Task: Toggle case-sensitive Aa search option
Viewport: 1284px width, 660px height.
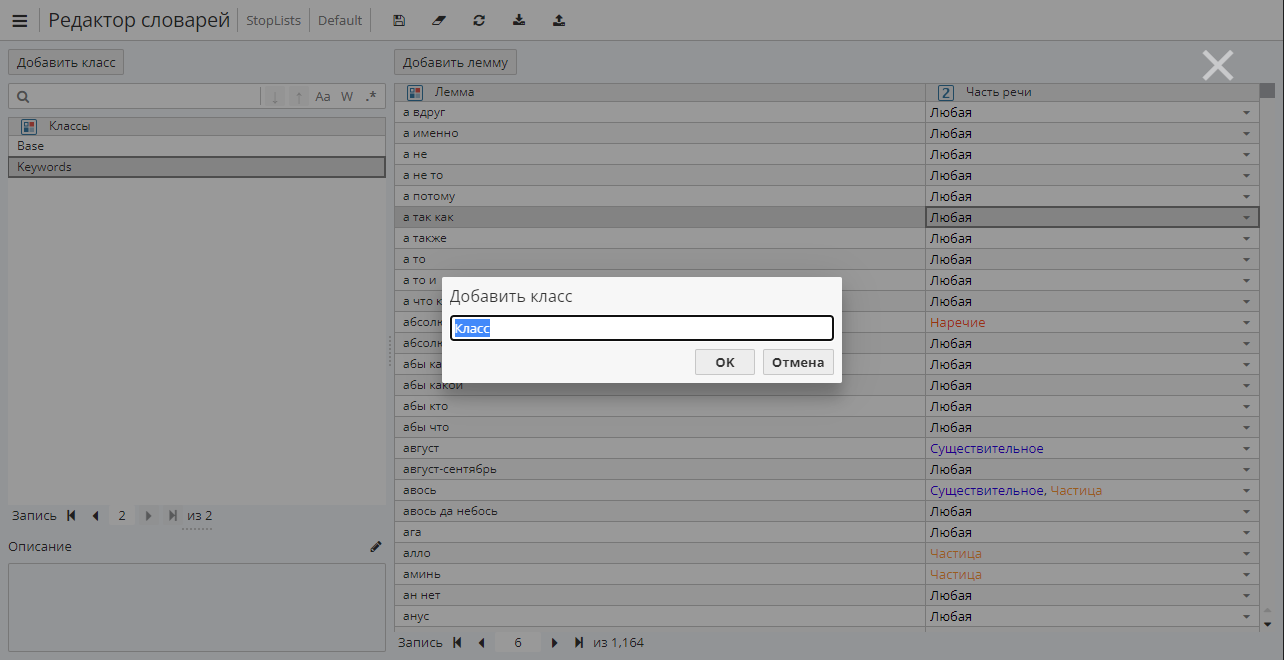Action: coord(323,97)
